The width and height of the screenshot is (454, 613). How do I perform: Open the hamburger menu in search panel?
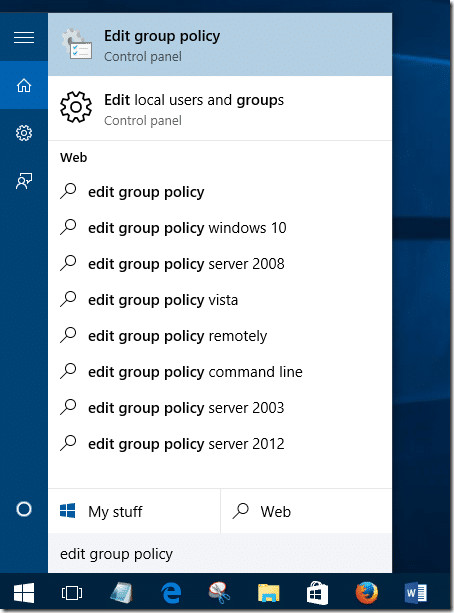click(24, 38)
